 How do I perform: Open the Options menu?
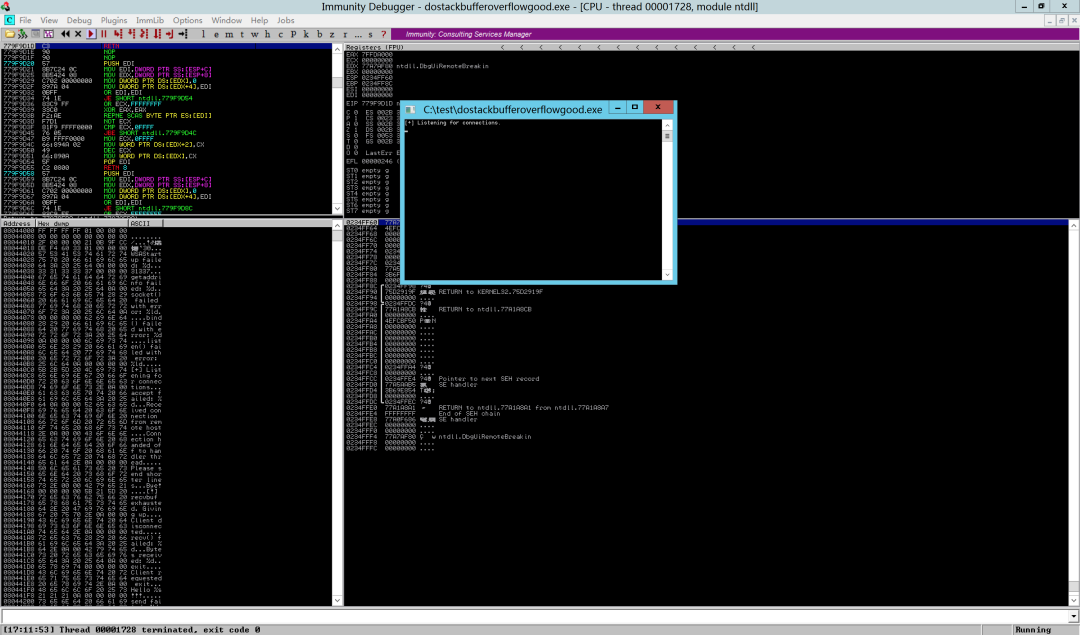[187, 20]
